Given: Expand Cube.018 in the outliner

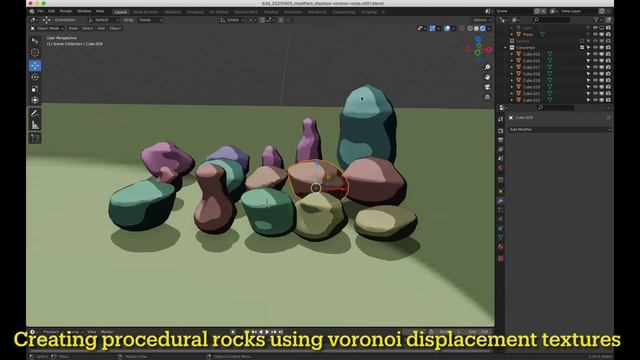Looking at the screenshot, I should point(512,74).
